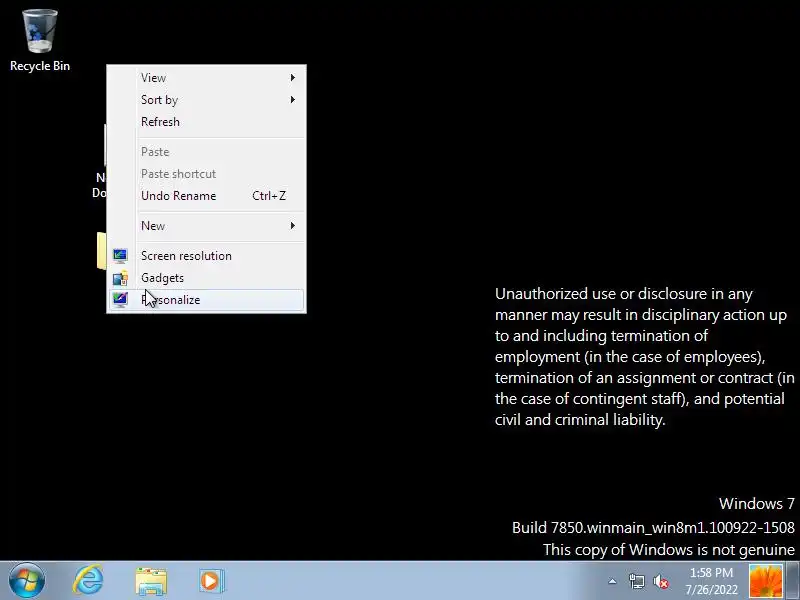Open the network status tray icon
This screenshot has width=800, height=600.
tap(636, 581)
